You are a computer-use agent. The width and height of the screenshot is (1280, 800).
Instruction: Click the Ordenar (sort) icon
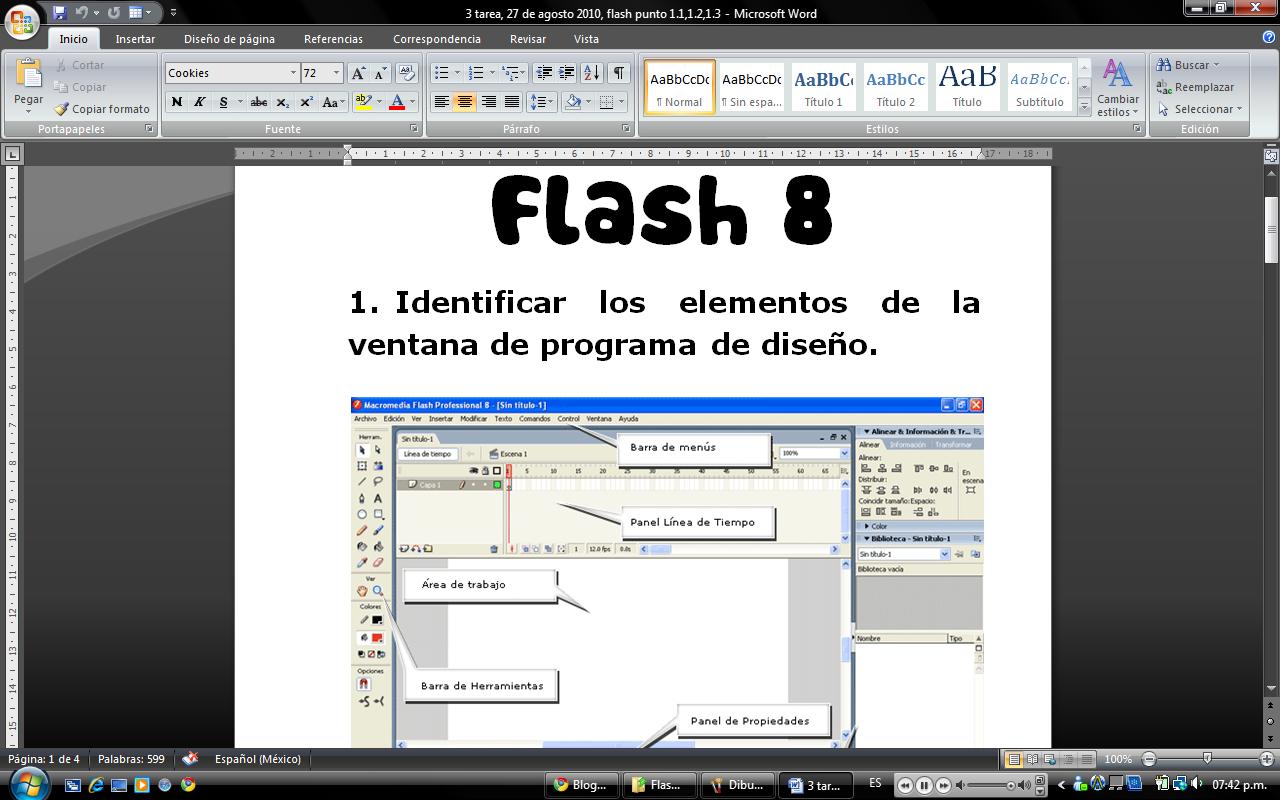(x=590, y=72)
